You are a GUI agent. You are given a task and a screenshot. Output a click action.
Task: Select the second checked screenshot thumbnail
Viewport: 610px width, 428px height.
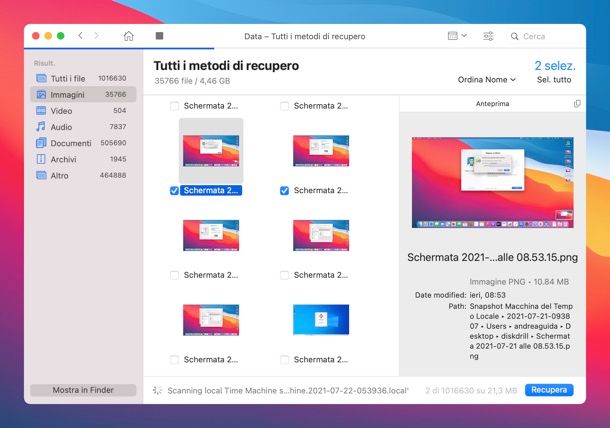321,151
